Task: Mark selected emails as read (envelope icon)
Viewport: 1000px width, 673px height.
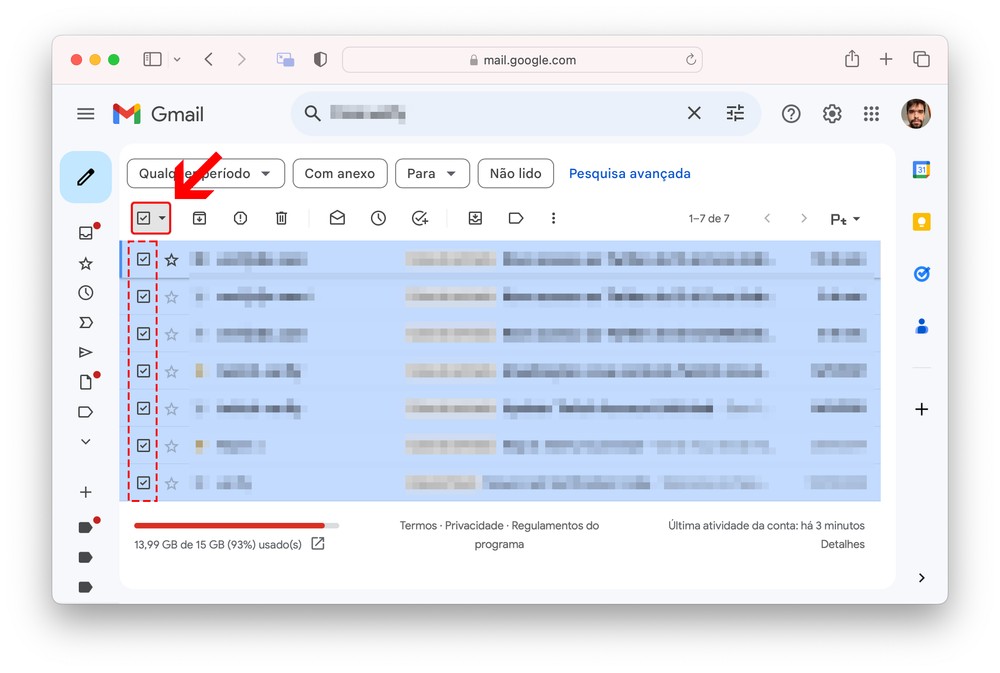Action: (337, 218)
